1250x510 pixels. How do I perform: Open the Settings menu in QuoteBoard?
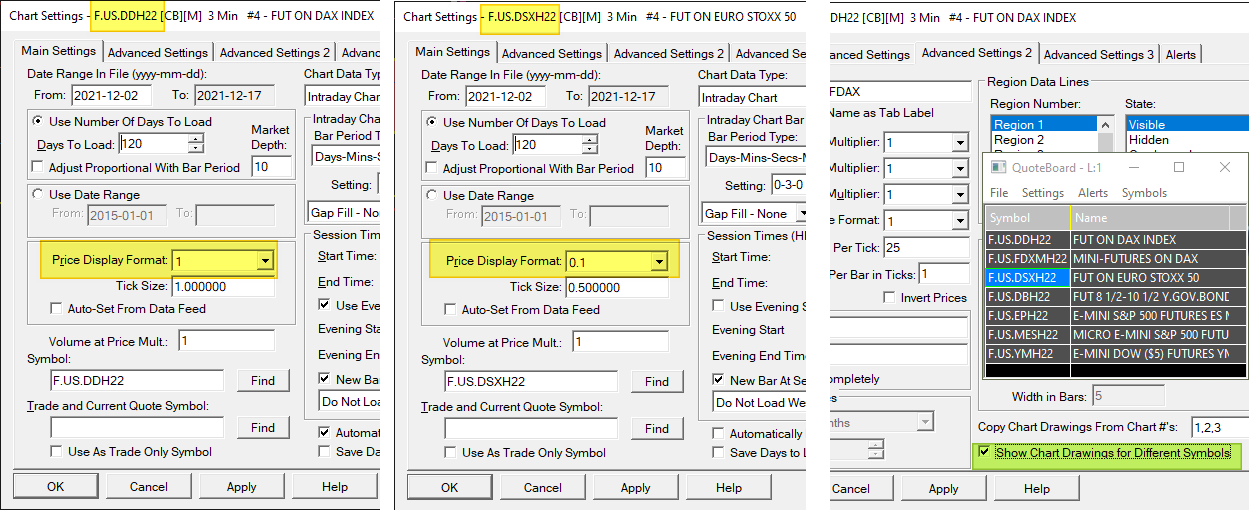point(1043,193)
